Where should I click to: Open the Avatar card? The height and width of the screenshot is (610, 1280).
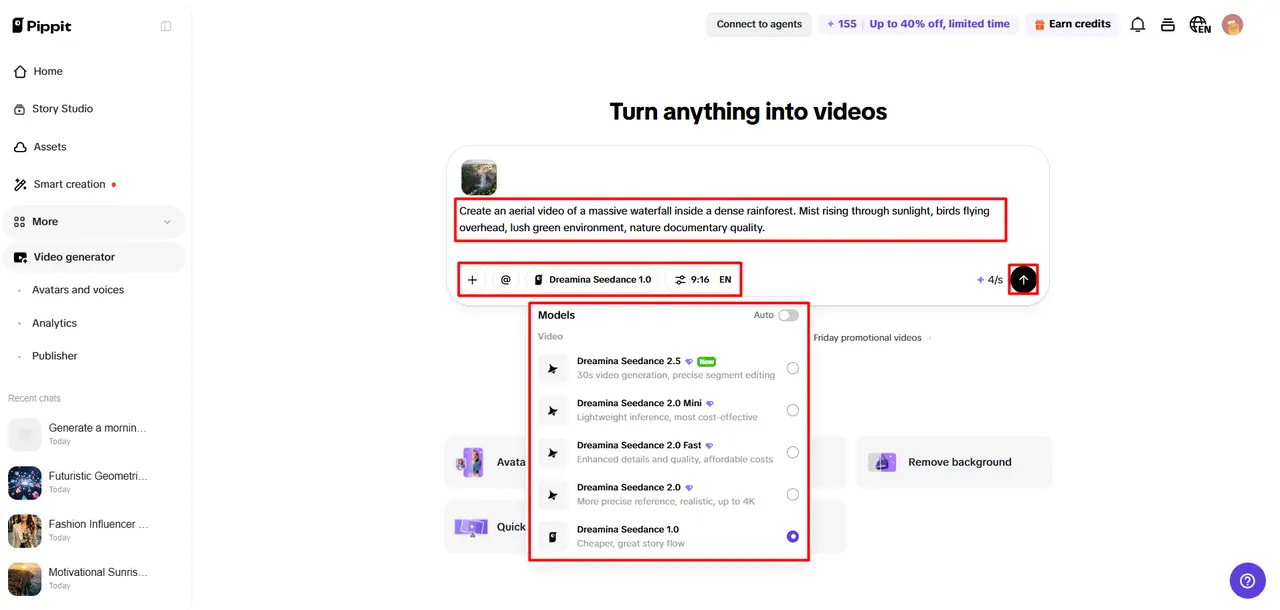coord(487,462)
